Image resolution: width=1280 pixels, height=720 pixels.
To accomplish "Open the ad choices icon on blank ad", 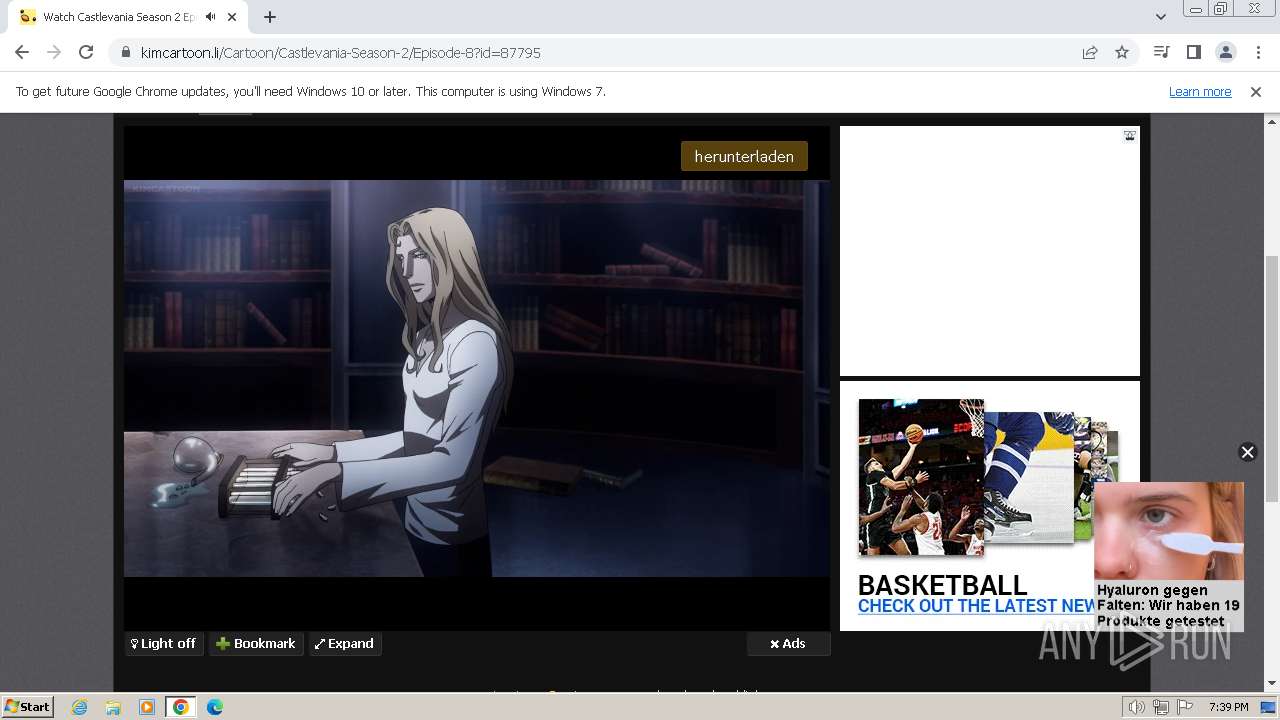I will click(1130, 136).
